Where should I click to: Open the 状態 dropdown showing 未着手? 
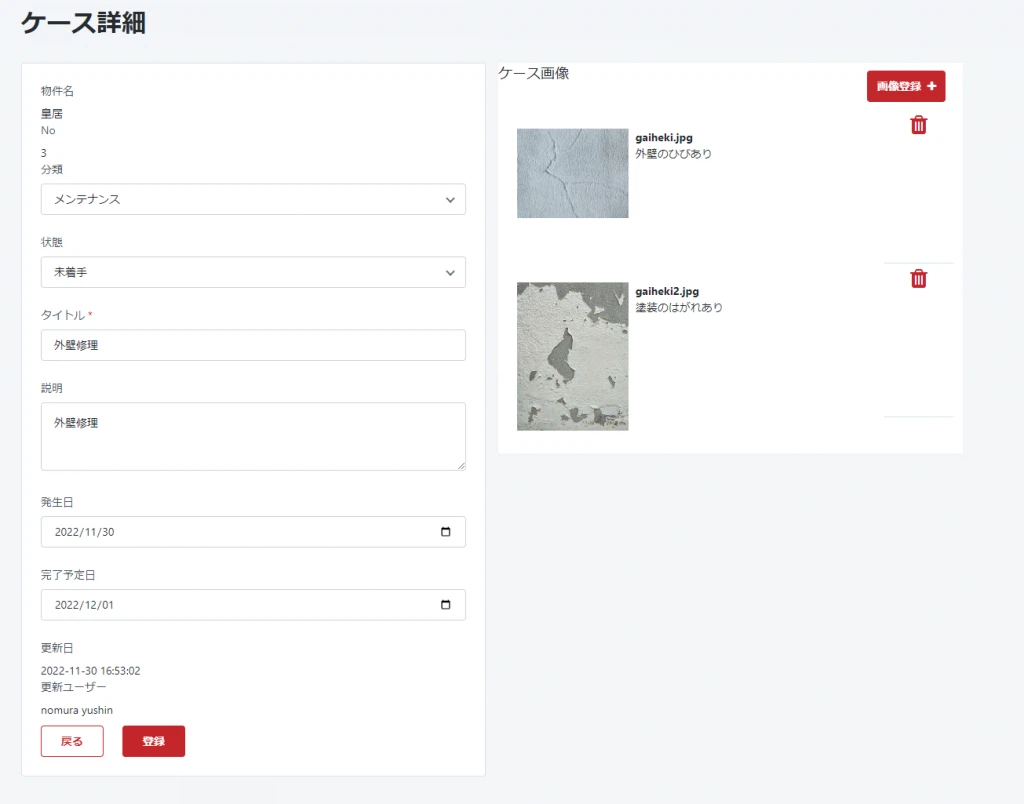point(253,272)
